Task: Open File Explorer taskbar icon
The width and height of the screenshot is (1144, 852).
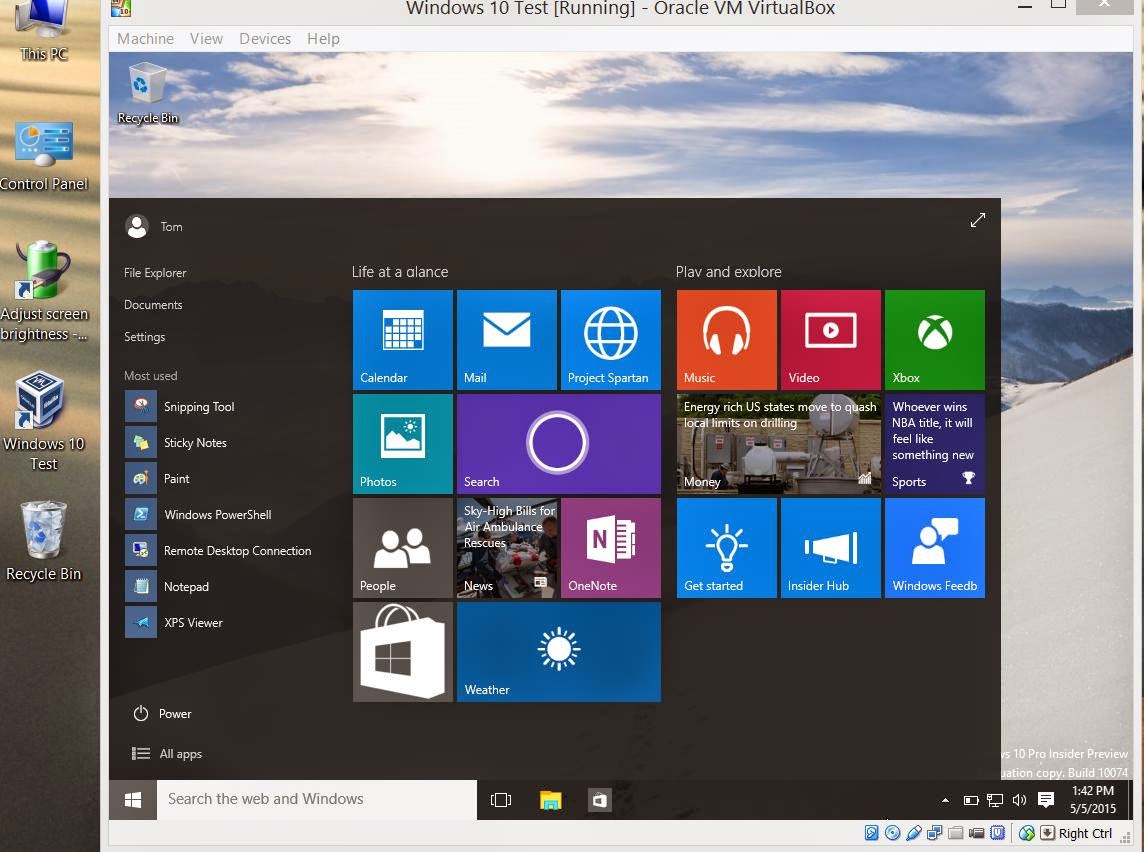Action: 551,800
